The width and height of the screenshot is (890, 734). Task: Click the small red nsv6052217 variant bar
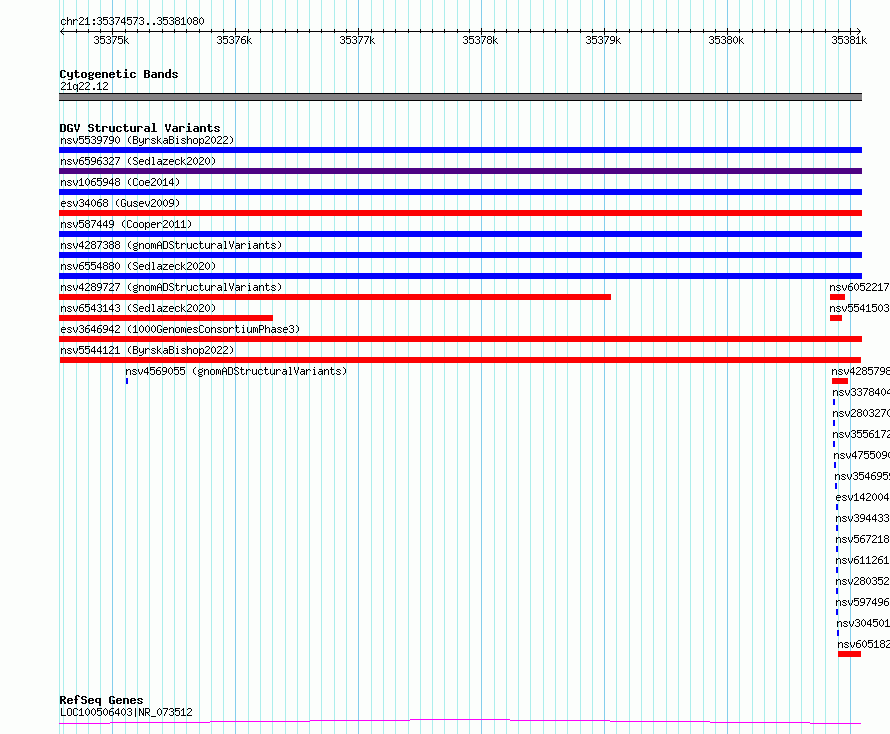(837, 297)
